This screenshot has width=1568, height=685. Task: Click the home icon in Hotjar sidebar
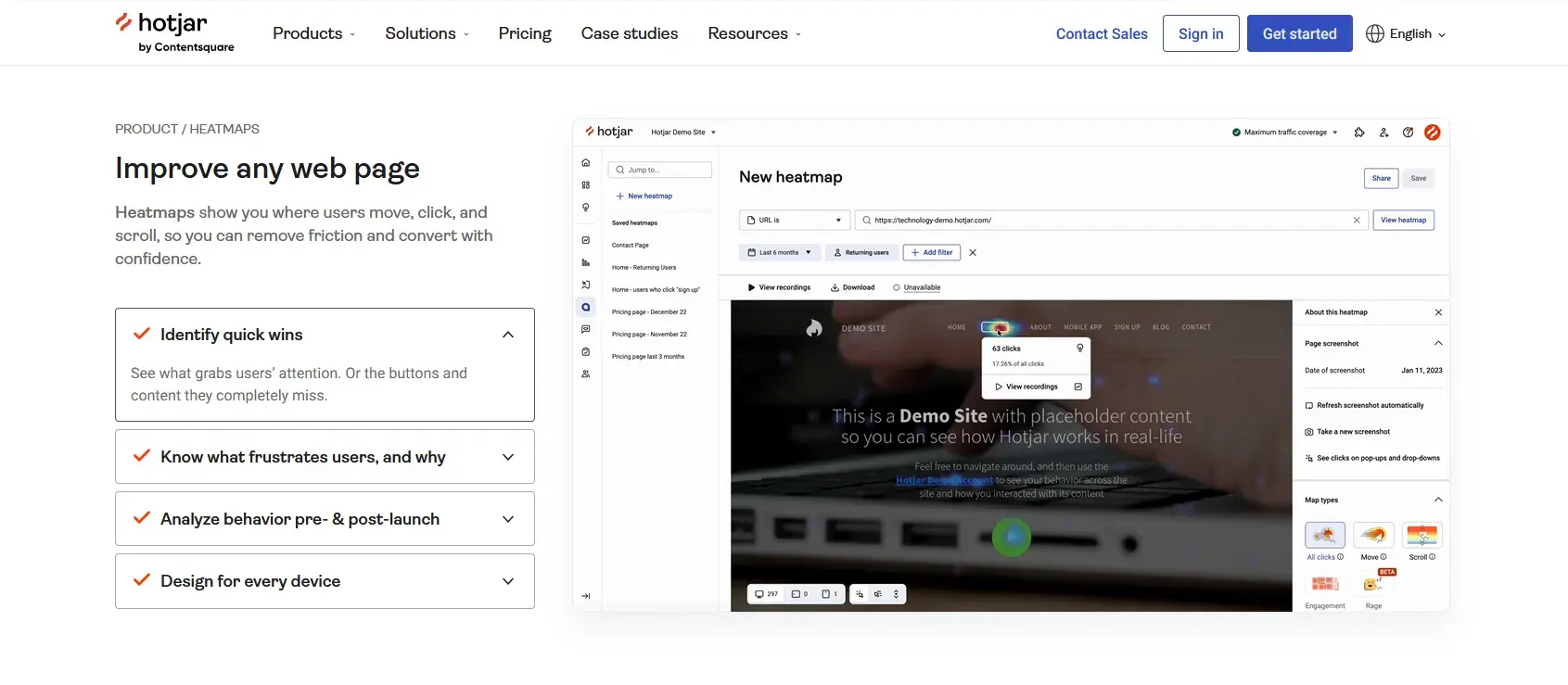pos(585,163)
